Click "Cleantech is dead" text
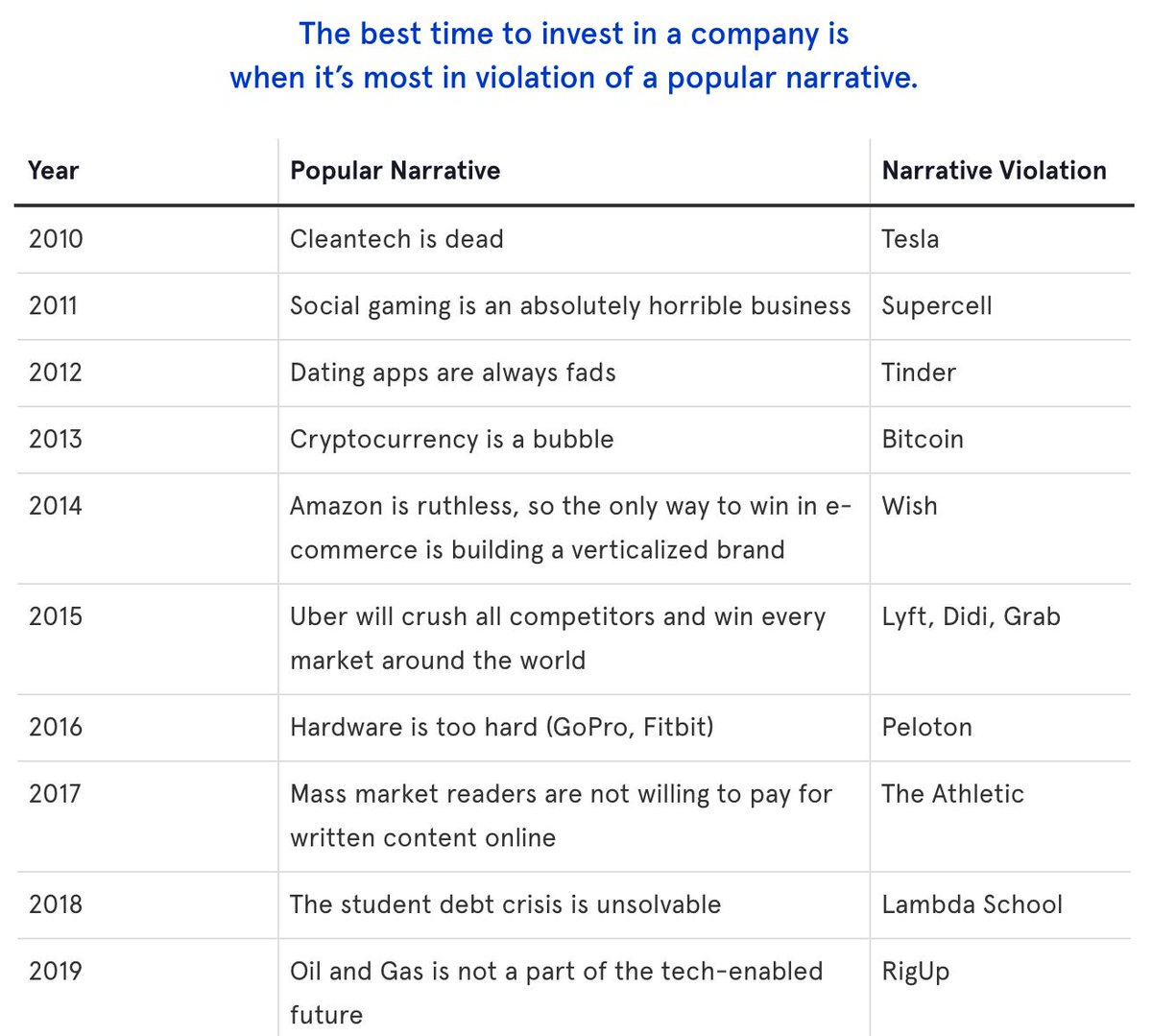This screenshot has width=1152, height=1036. pyautogui.click(x=396, y=239)
